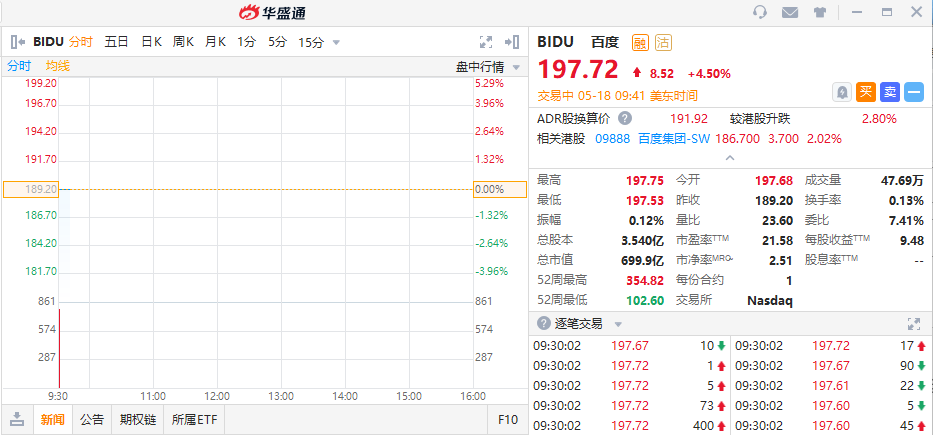
Task: Click the orange 买 buy button
Action: pos(866,92)
